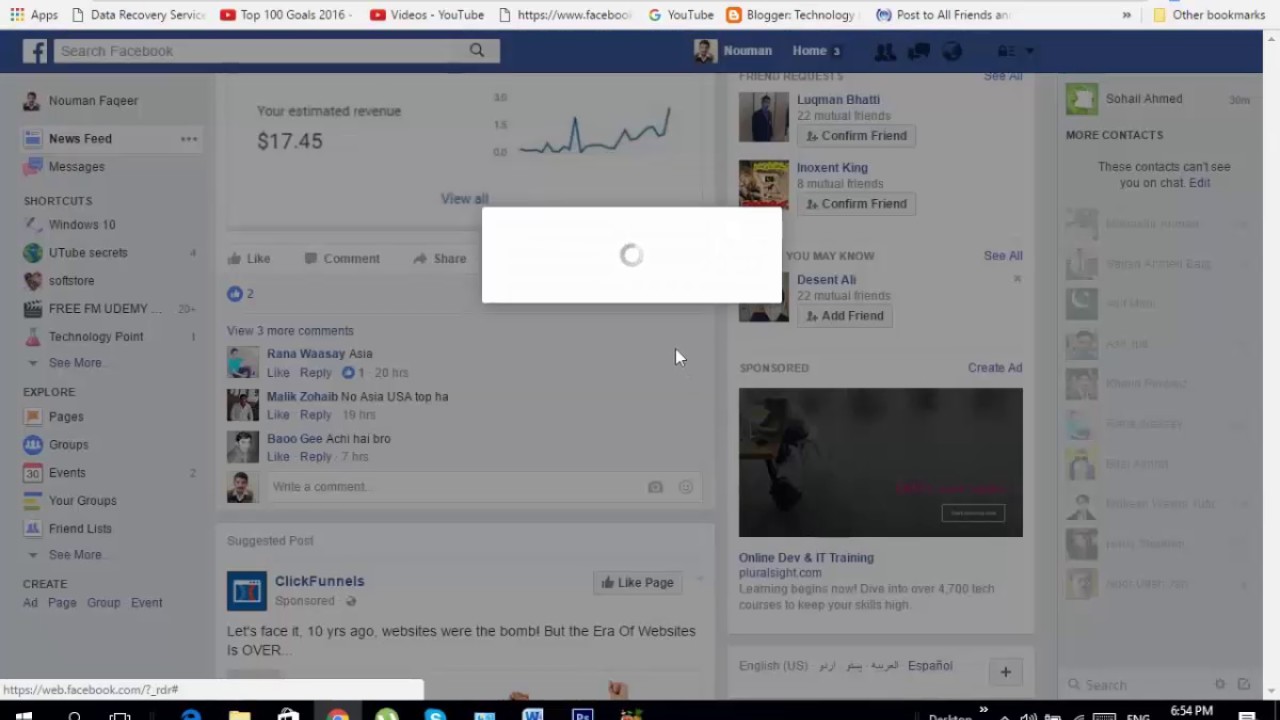Open News Feed options ellipsis
1280x720 pixels.
[x=188, y=139]
